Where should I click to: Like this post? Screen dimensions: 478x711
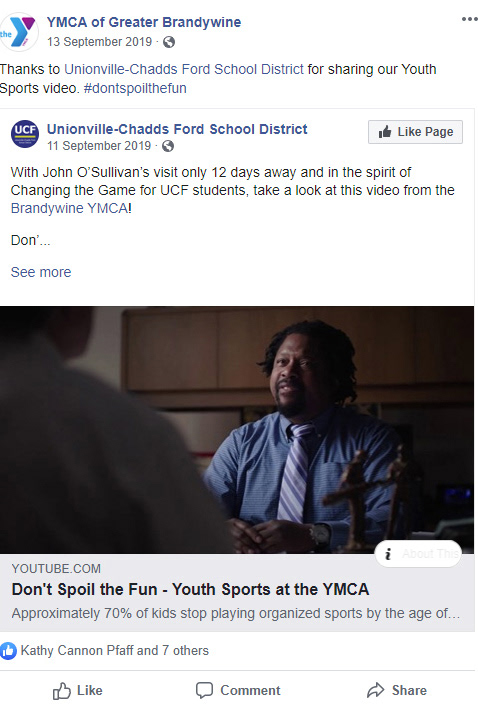coord(78,691)
